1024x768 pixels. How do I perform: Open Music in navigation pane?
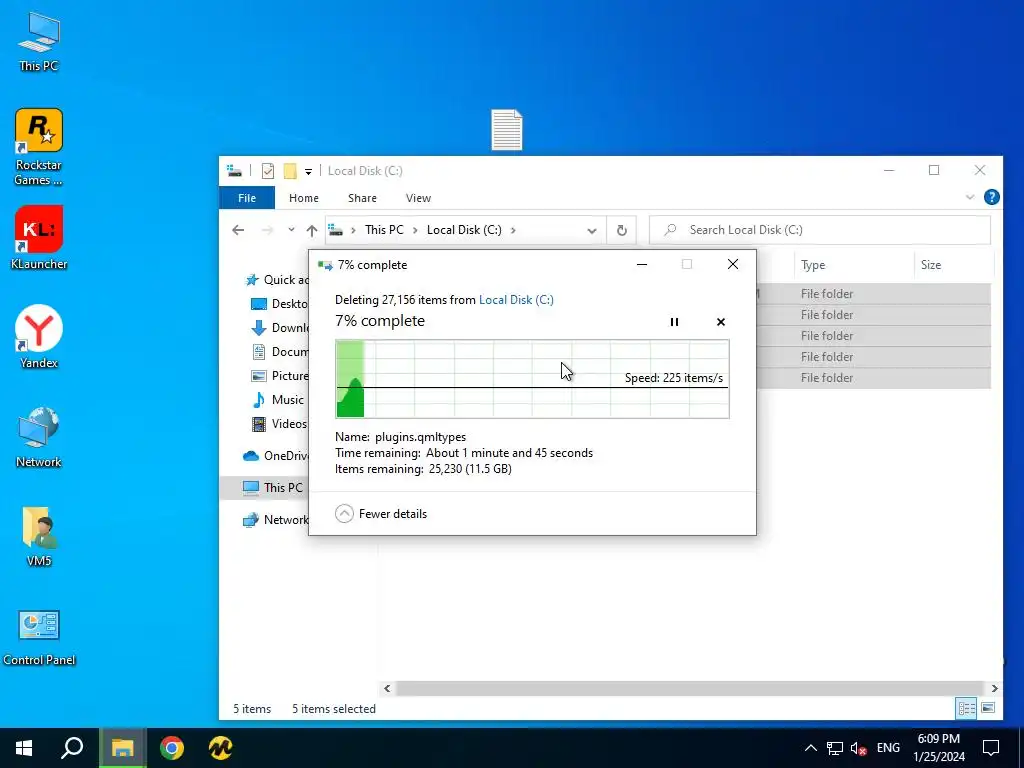pos(278,400)
